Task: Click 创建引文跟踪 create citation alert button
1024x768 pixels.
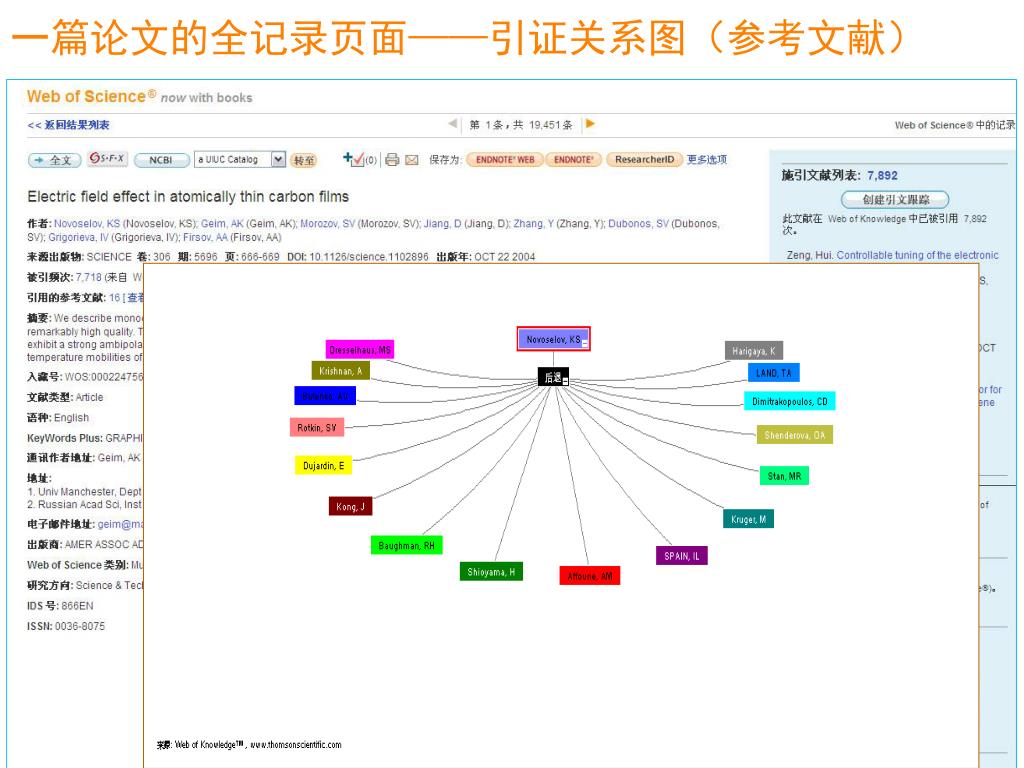Action: click(x=895, y=199)
